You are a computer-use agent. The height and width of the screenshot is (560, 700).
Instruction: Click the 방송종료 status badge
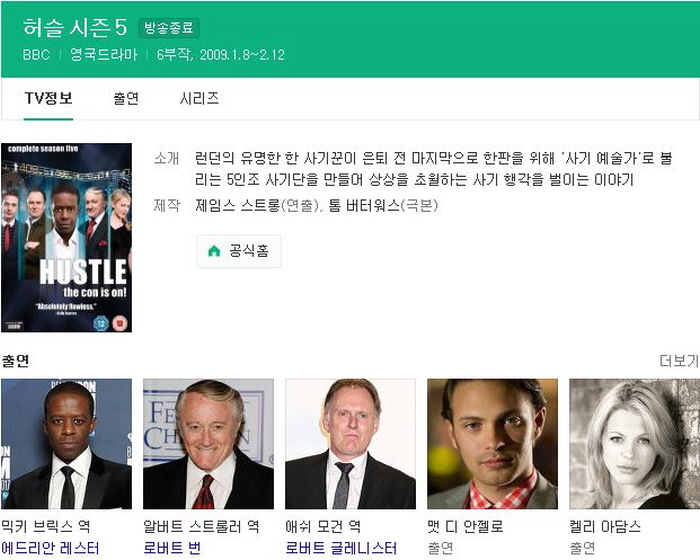coord(169,28)
